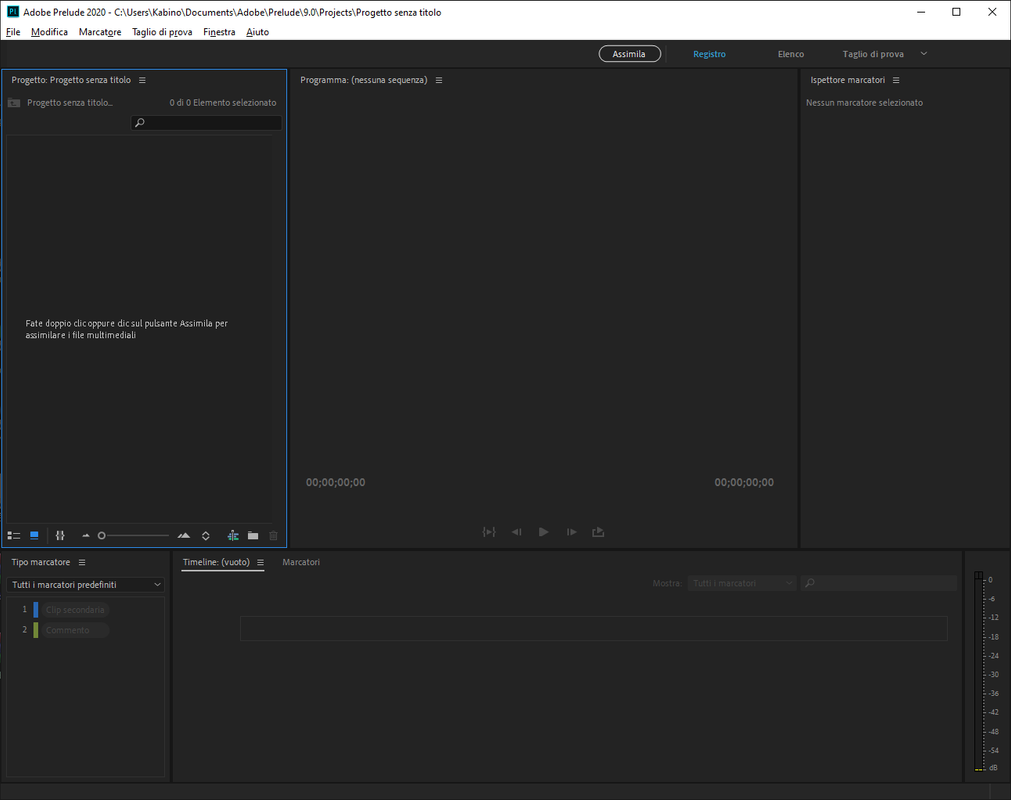This screenshot has height=800, width=1011.
Task: Play the program monitor
Action: (544, 532)
